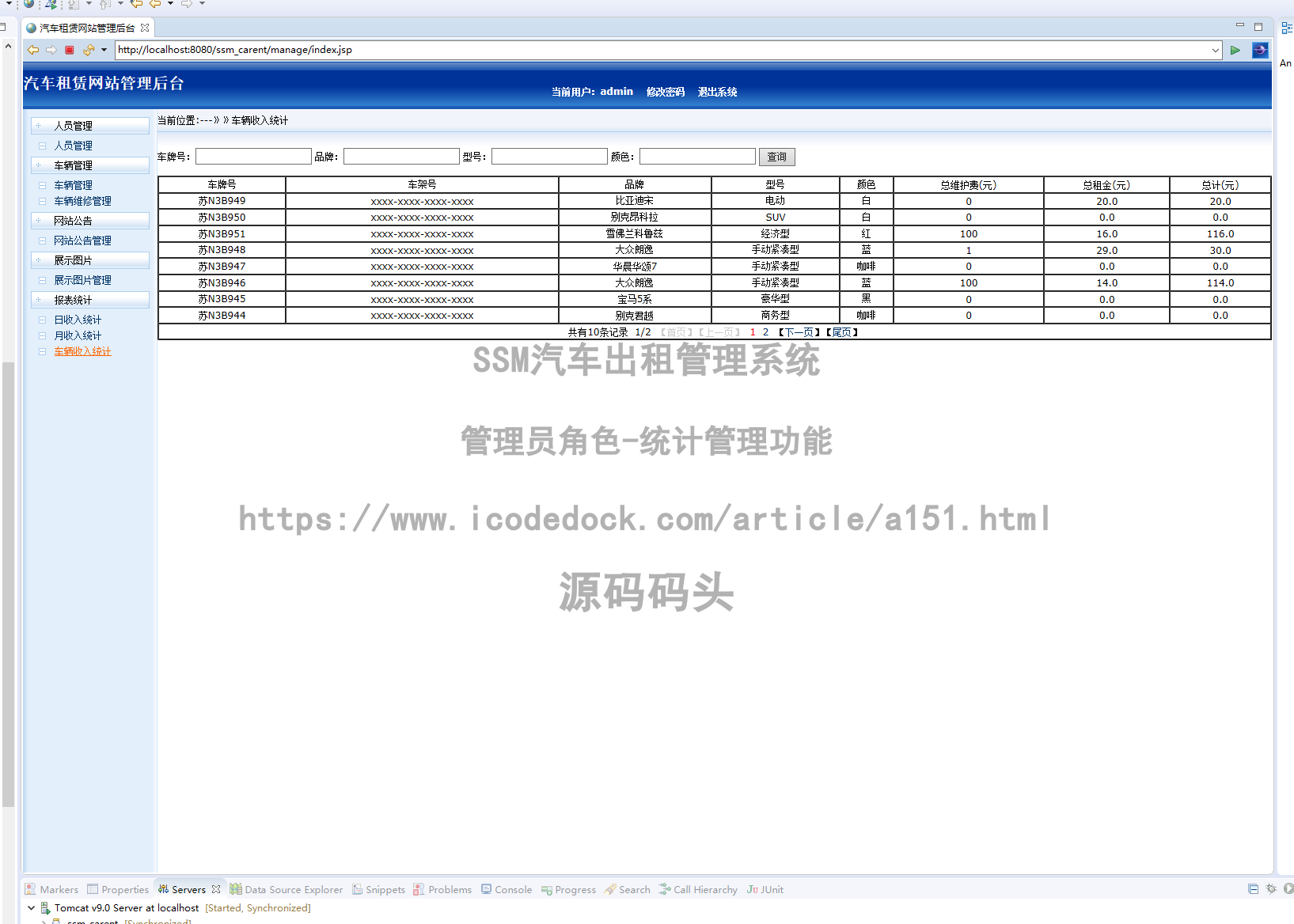Click 下一页 pagination link
The height and width of the screenshot is (924, 1294).
[x=798, y=331]
